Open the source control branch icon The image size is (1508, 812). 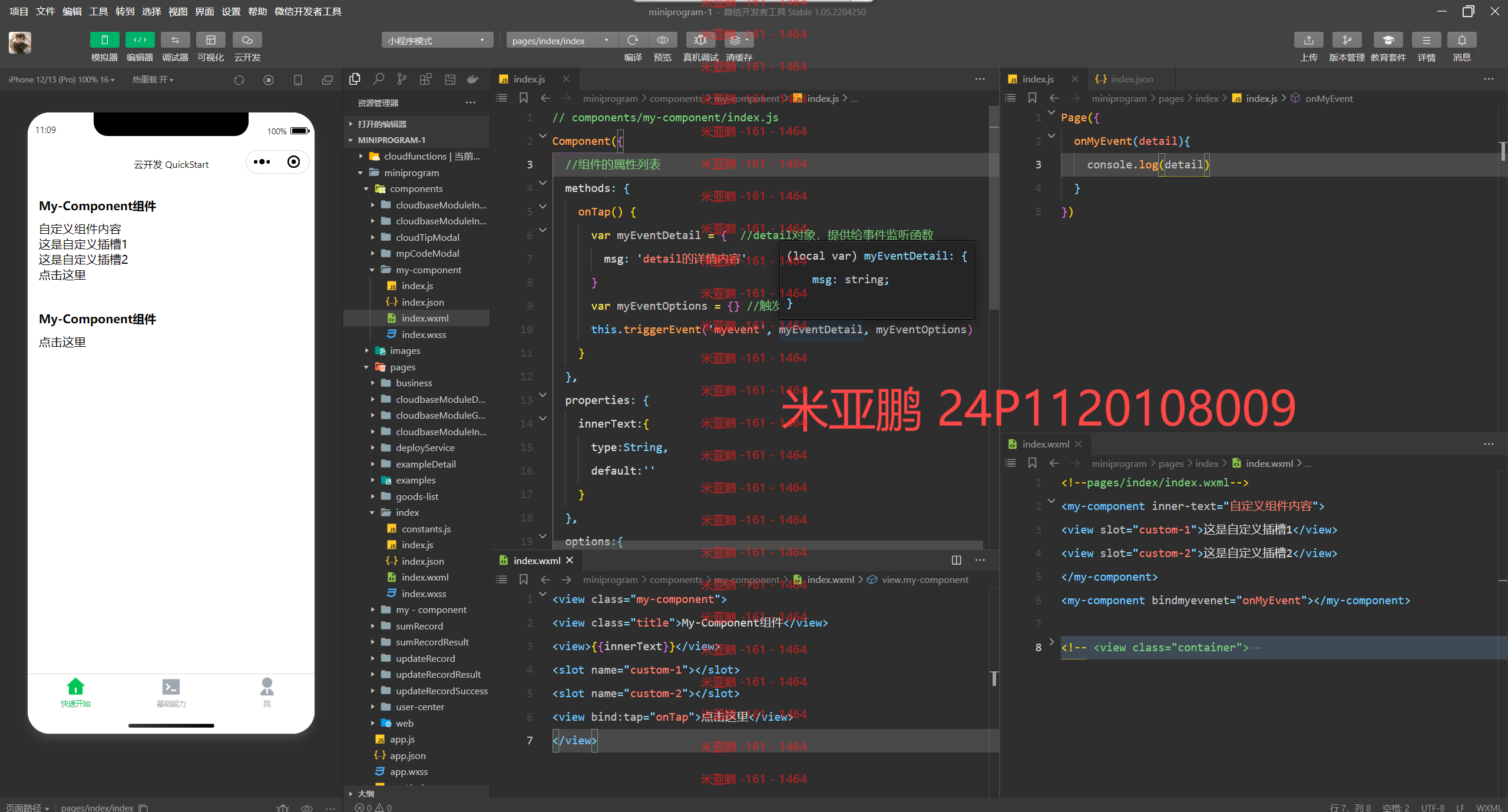(402, 79)
